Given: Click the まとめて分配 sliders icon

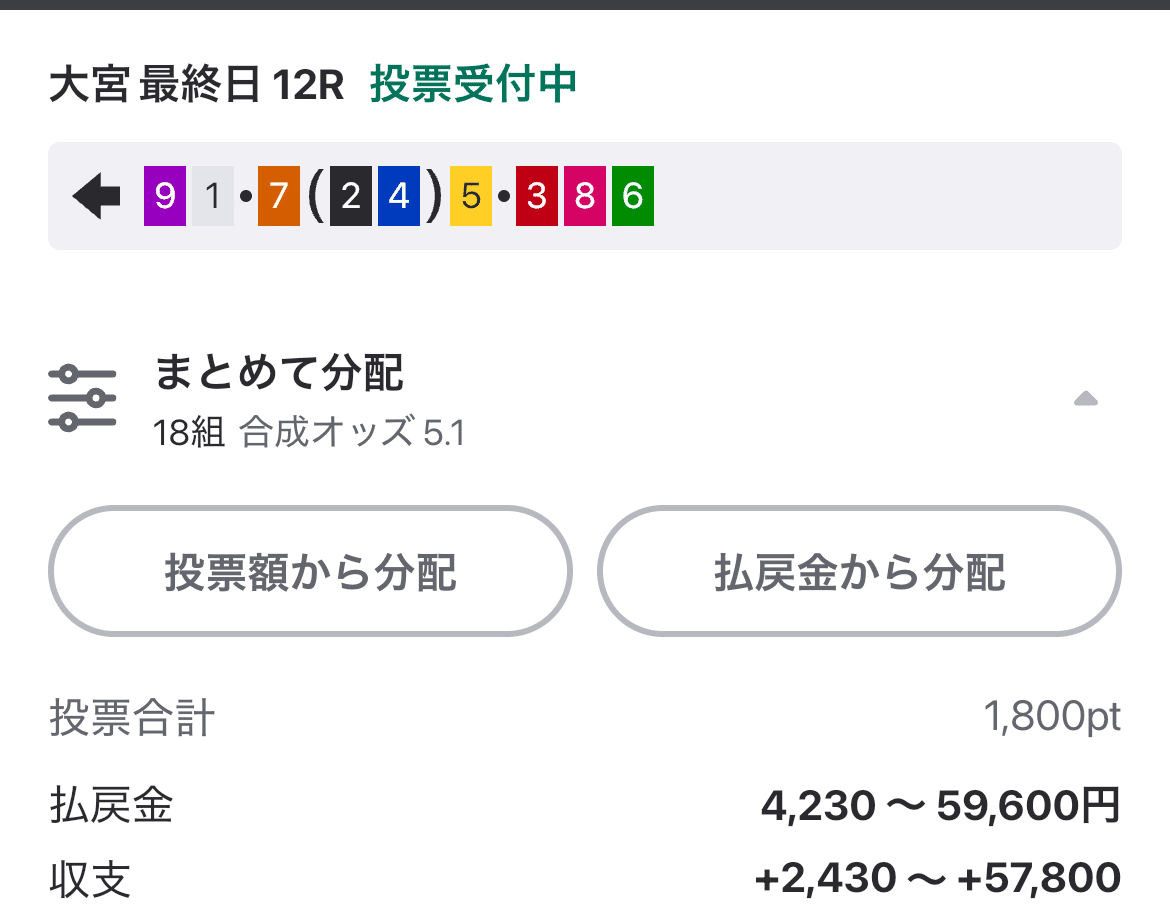Looking at the screenshot, I should [84, 394].
